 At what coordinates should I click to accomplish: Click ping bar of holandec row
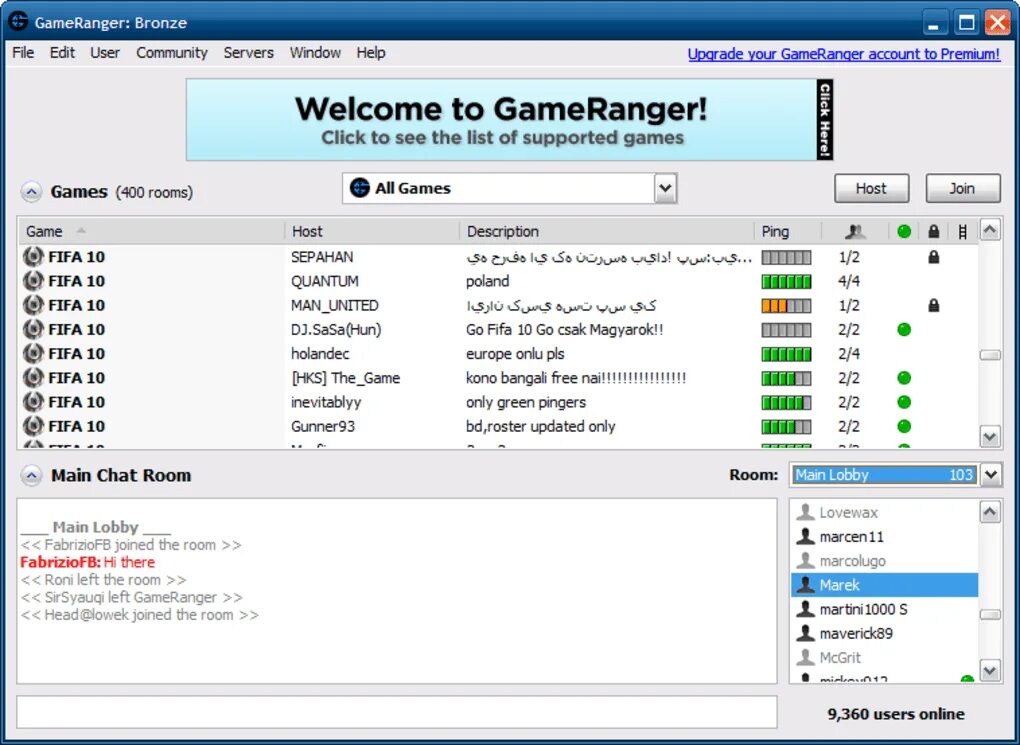click(x=786, y=354)
